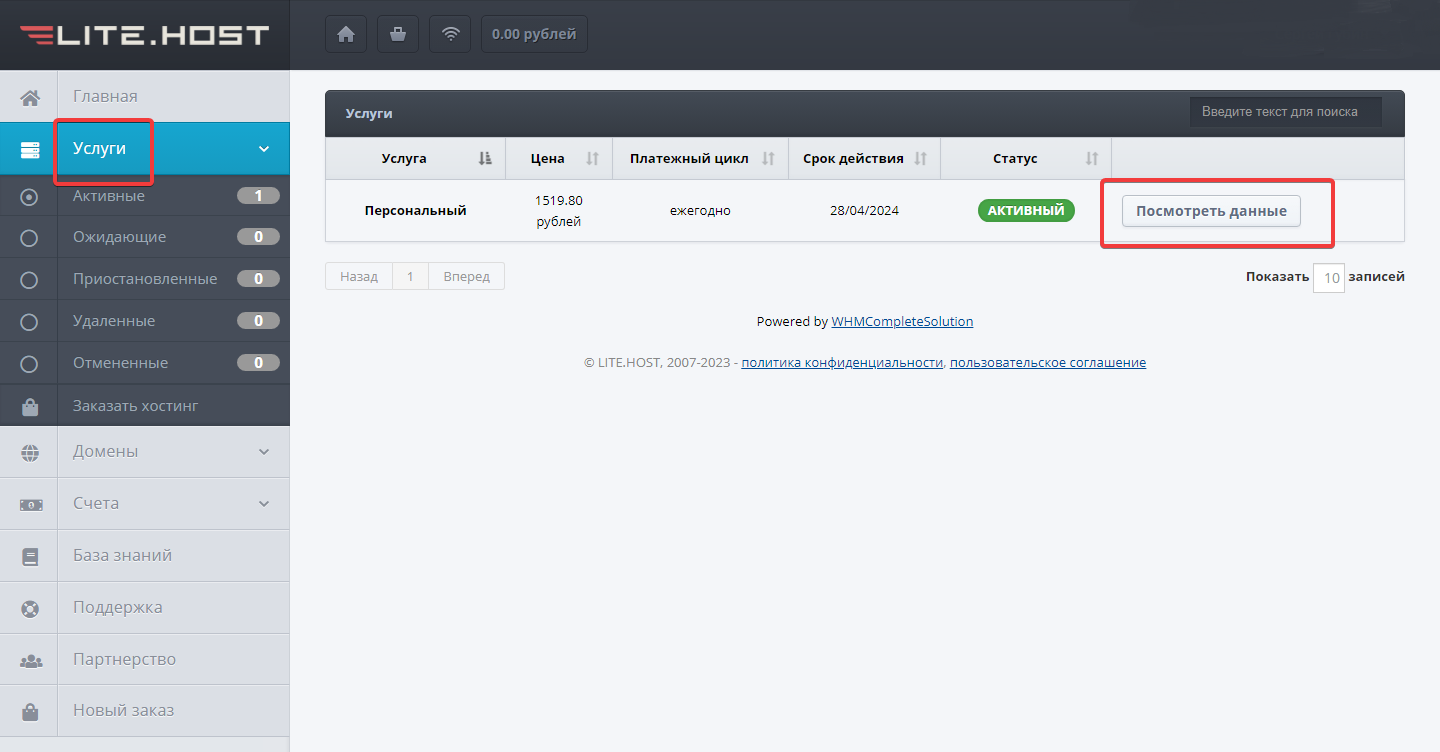Click the lifebuoy icon beside Поддержка
Screen dimensions: 1440x752
pyautogui.click(x=30, y=608)
